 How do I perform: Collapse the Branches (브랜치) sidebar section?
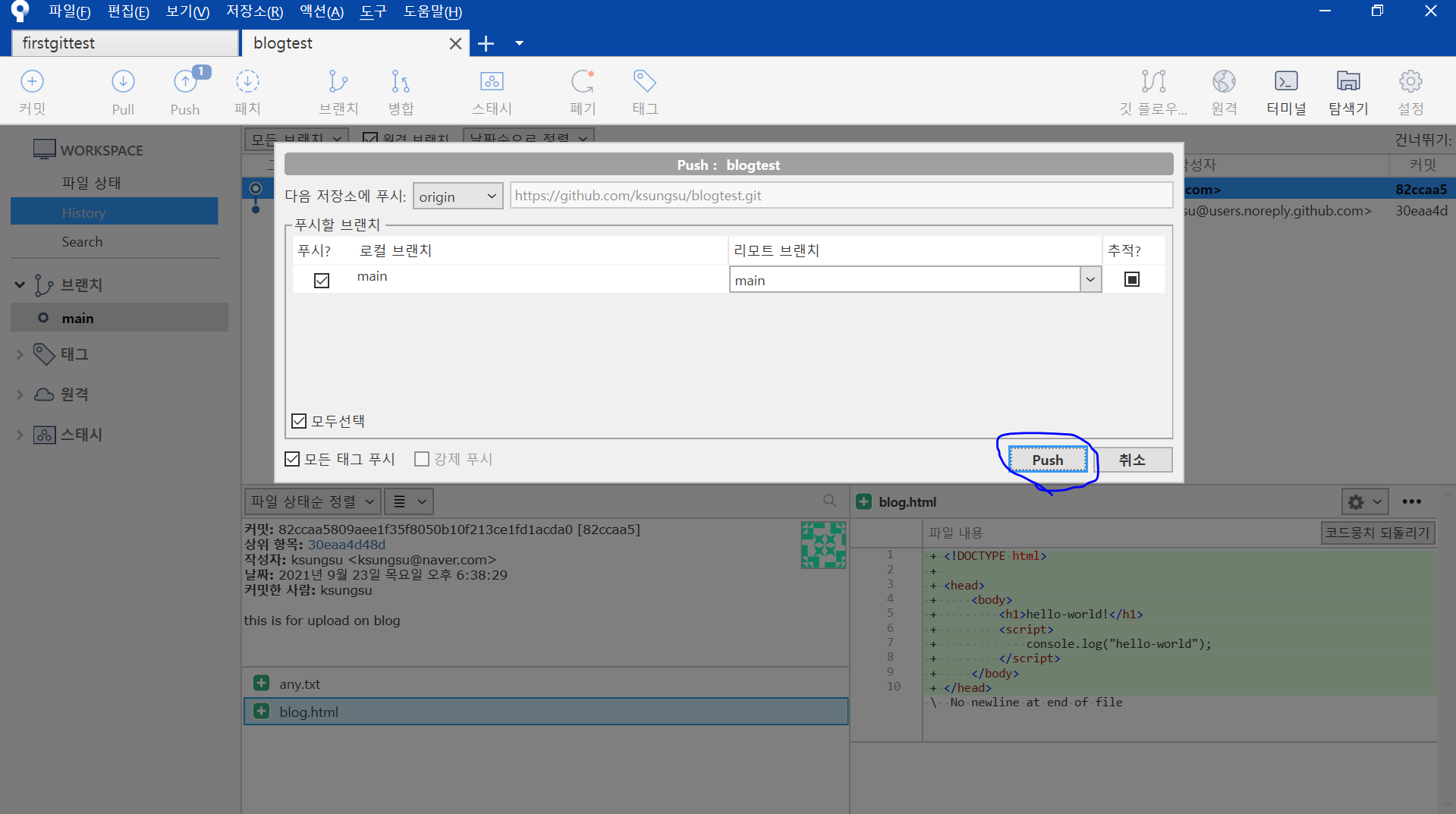20,284
